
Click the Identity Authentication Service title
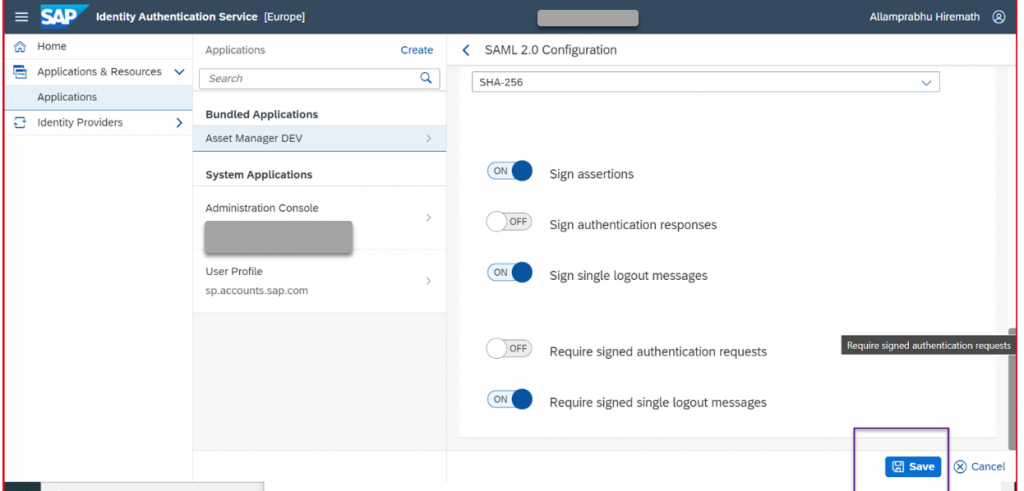(x=177, y=17)
